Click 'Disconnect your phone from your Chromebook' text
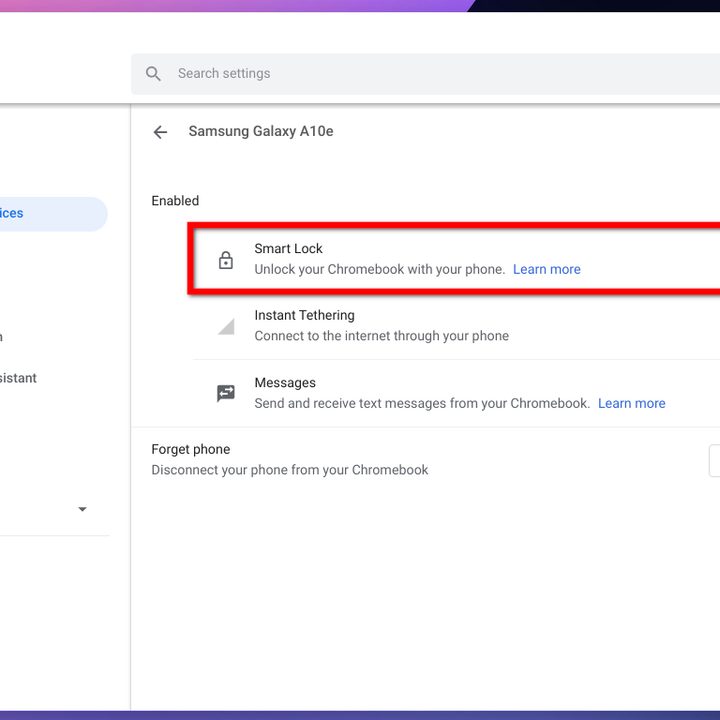The image size is (720, 720). (x=290, y=470)
